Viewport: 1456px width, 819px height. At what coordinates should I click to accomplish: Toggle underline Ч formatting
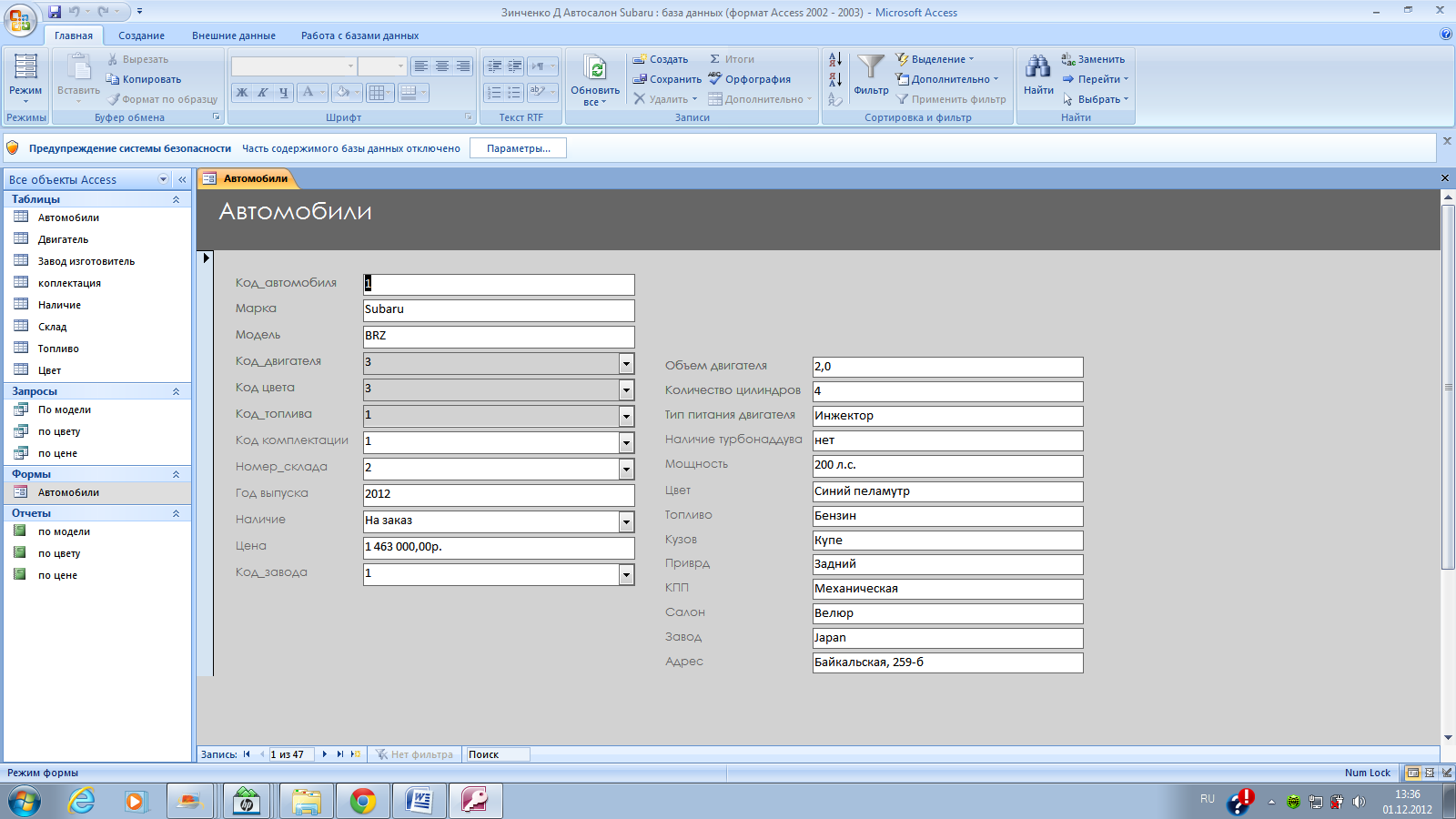[x=283, y=92]
